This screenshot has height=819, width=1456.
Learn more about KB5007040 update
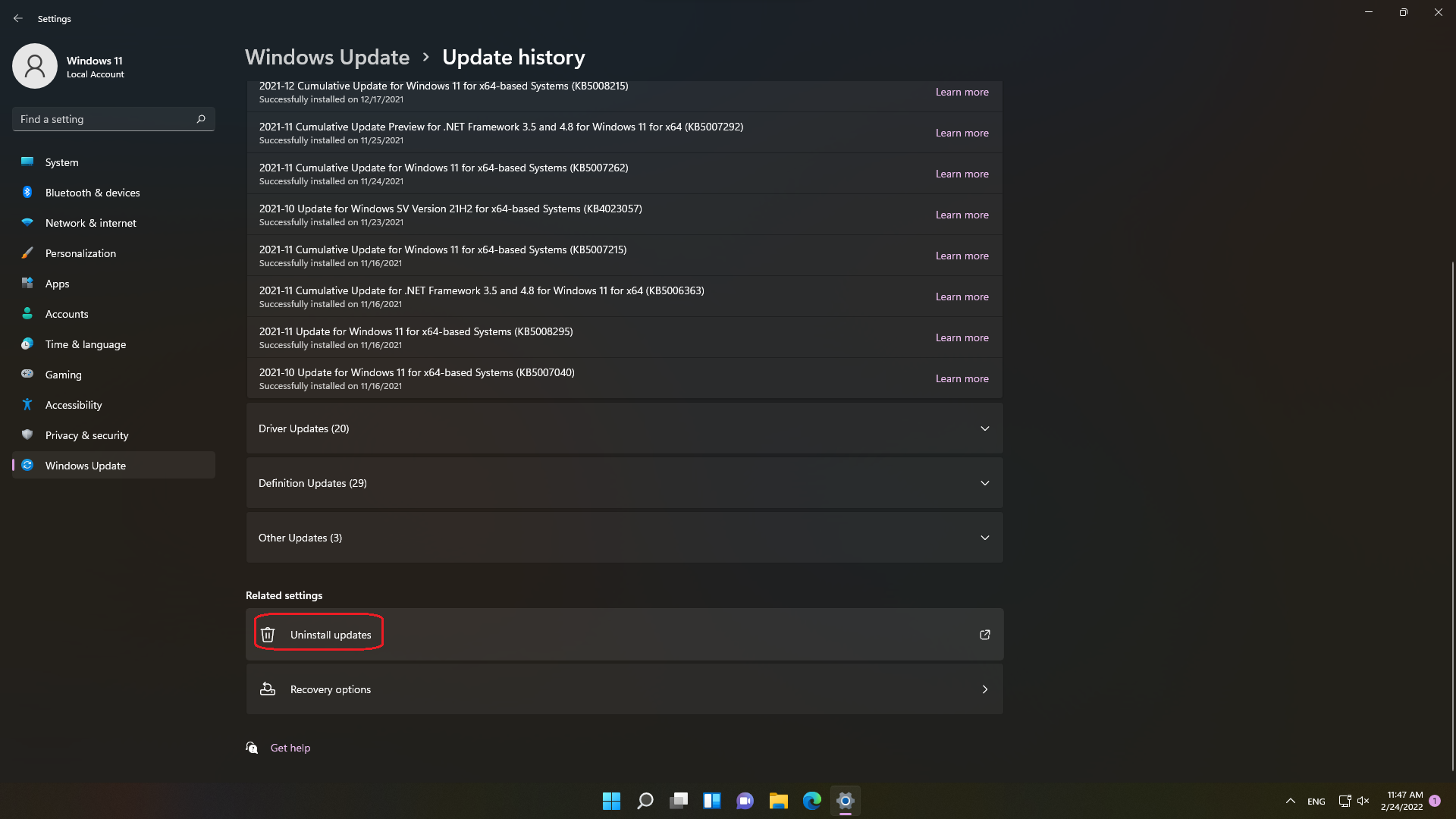(x=962, y=378)
